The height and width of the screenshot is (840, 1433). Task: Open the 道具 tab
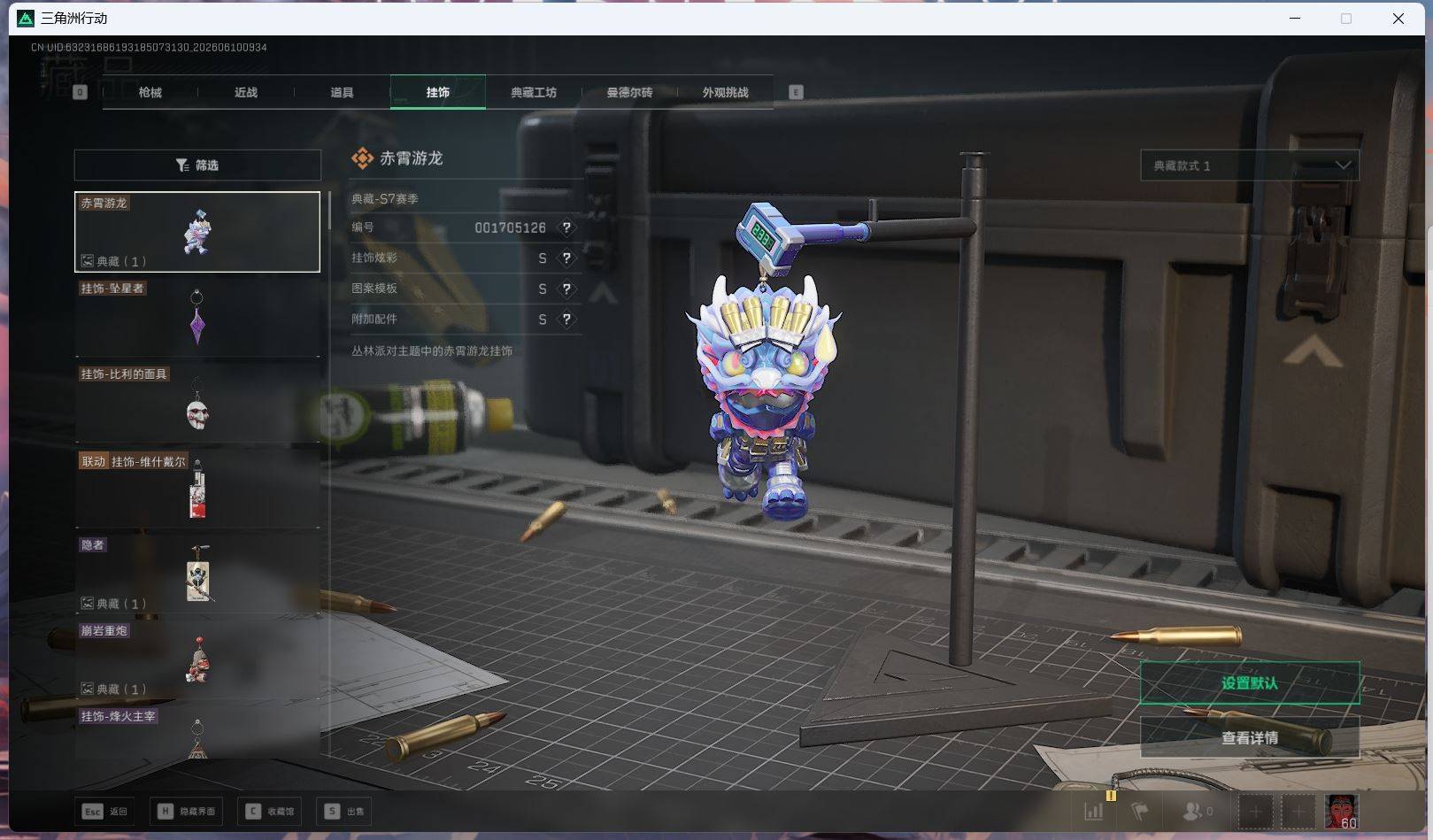point(342,92)
